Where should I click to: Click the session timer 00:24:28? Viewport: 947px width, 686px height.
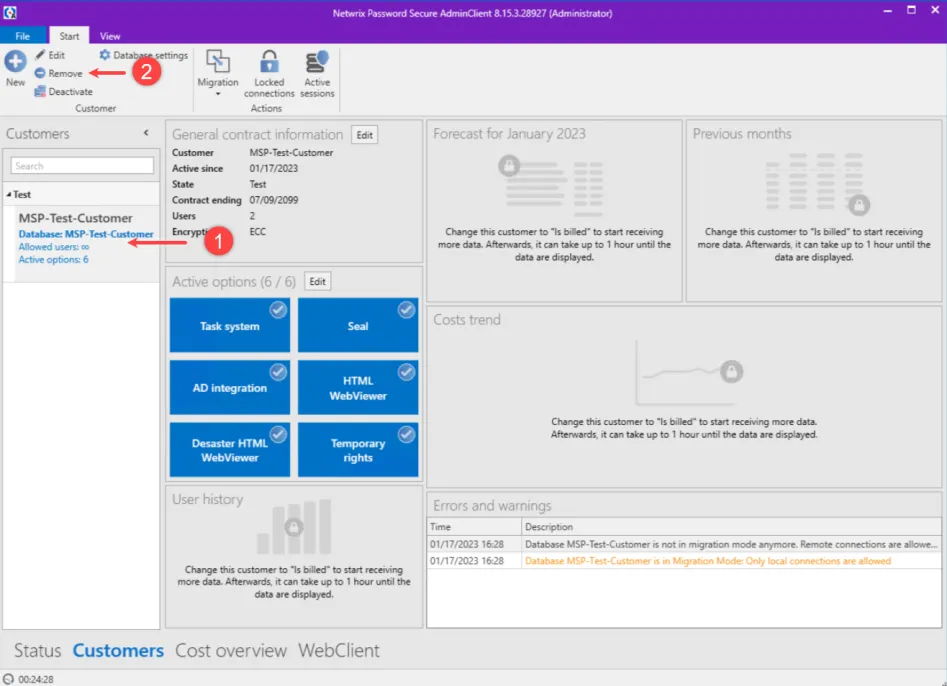(36, 679)
